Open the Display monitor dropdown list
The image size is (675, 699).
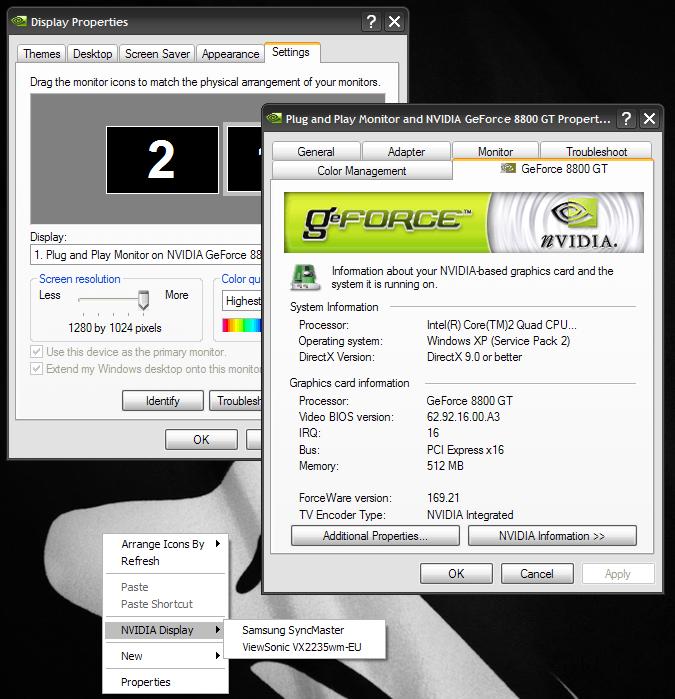146,255
